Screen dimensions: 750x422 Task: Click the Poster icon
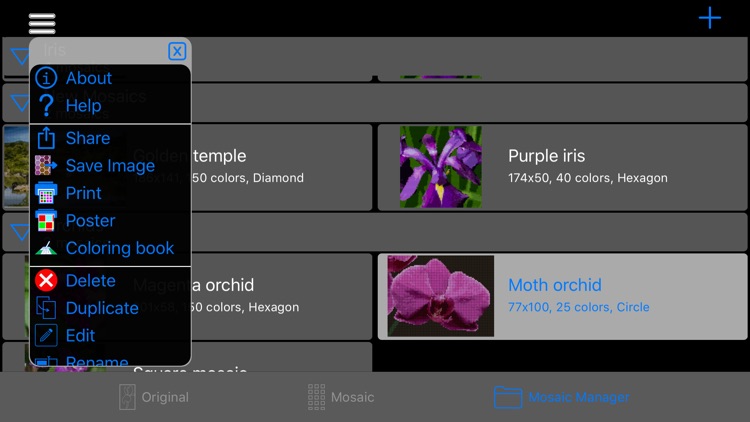coord(46,221)
